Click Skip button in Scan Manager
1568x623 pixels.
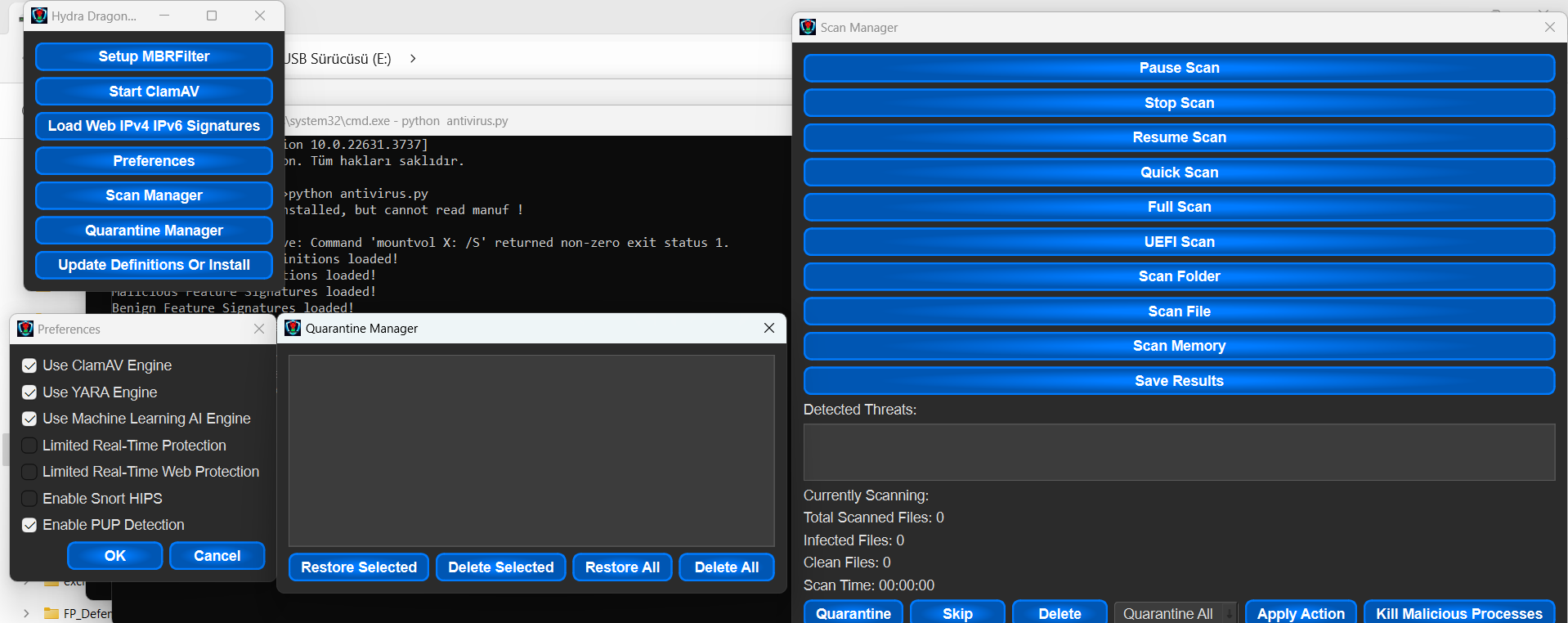point(957,613)
